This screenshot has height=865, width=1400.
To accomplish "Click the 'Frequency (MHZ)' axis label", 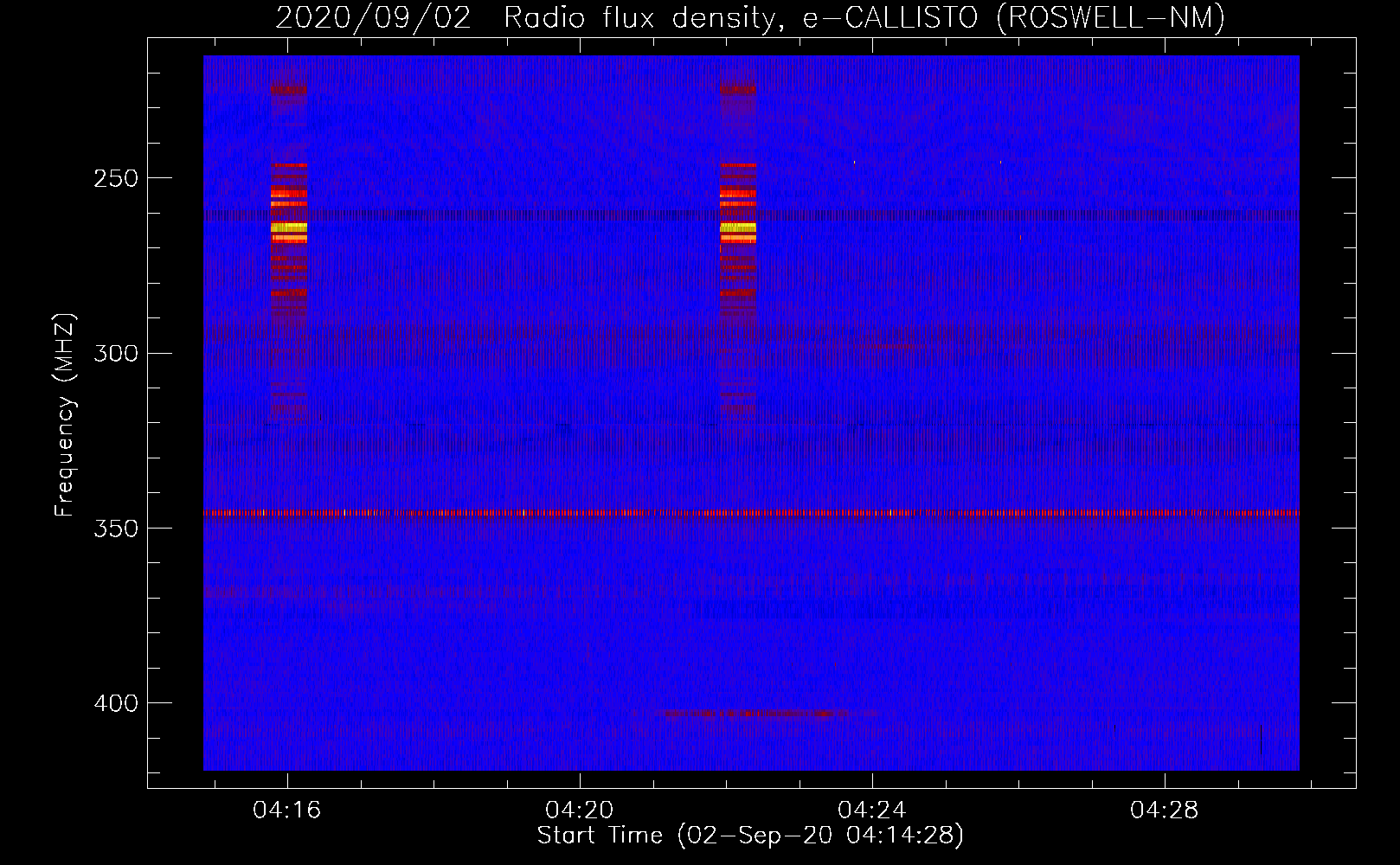I will tap(65, 415).
